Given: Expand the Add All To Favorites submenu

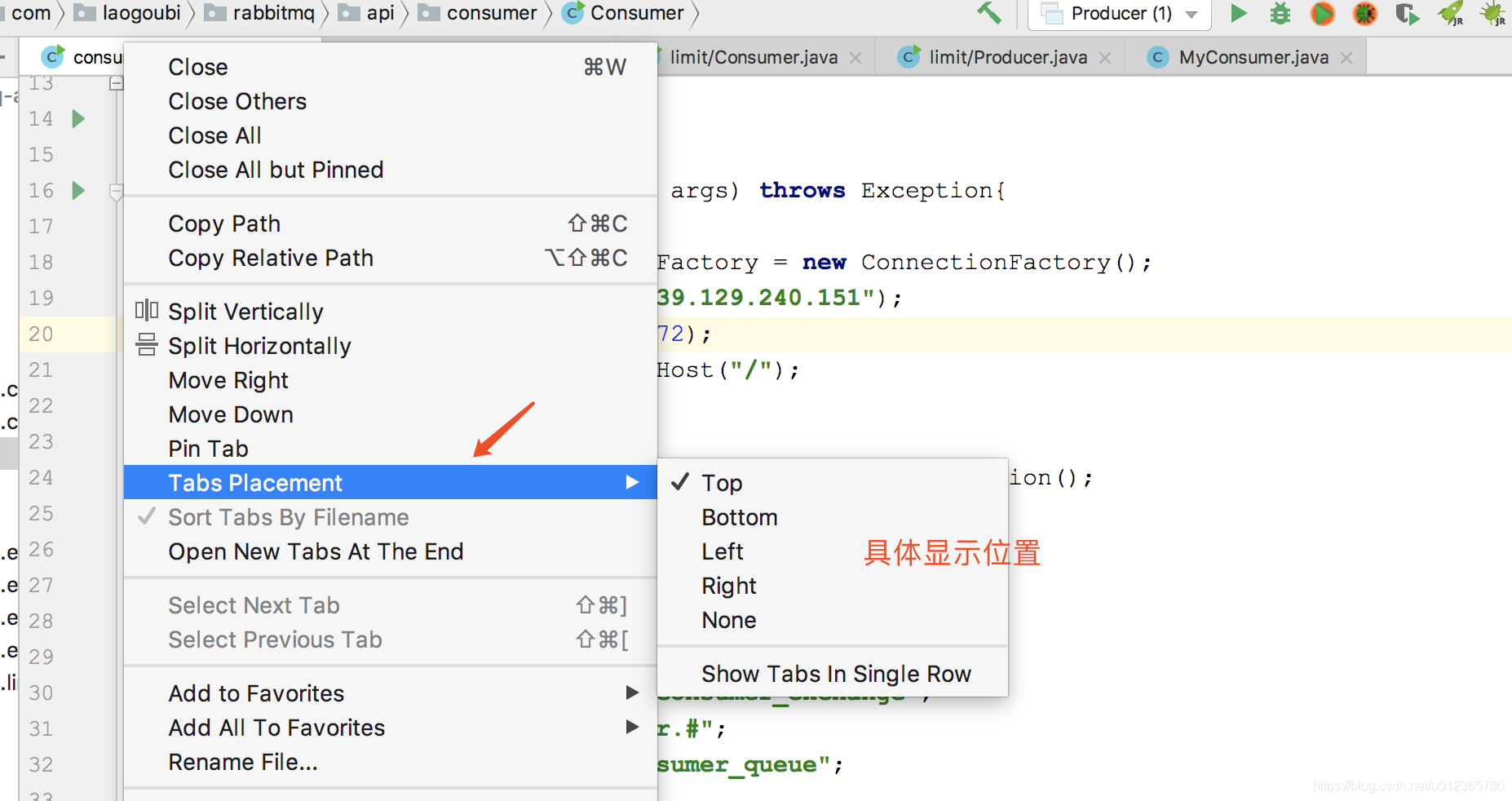Looking at the screenshot, I should pos(391,728).
